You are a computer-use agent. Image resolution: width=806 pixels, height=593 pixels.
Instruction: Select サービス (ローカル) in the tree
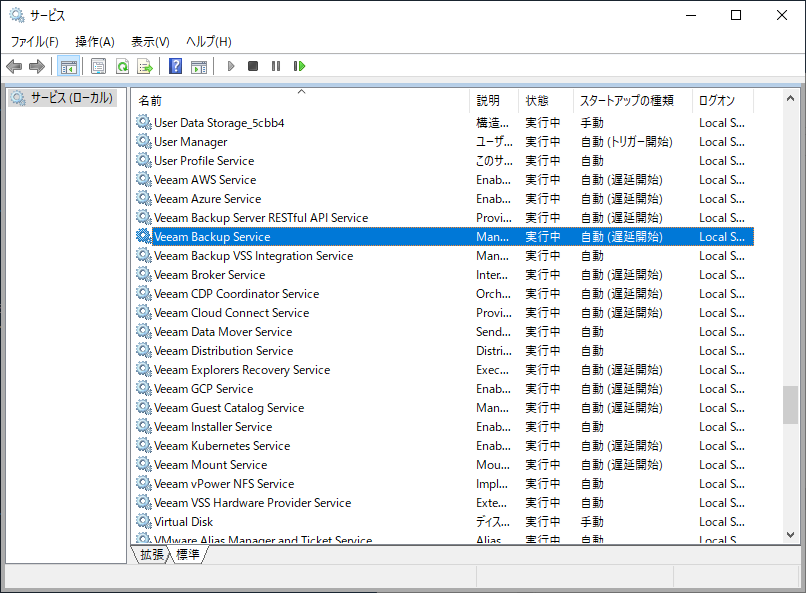[63, 98]
